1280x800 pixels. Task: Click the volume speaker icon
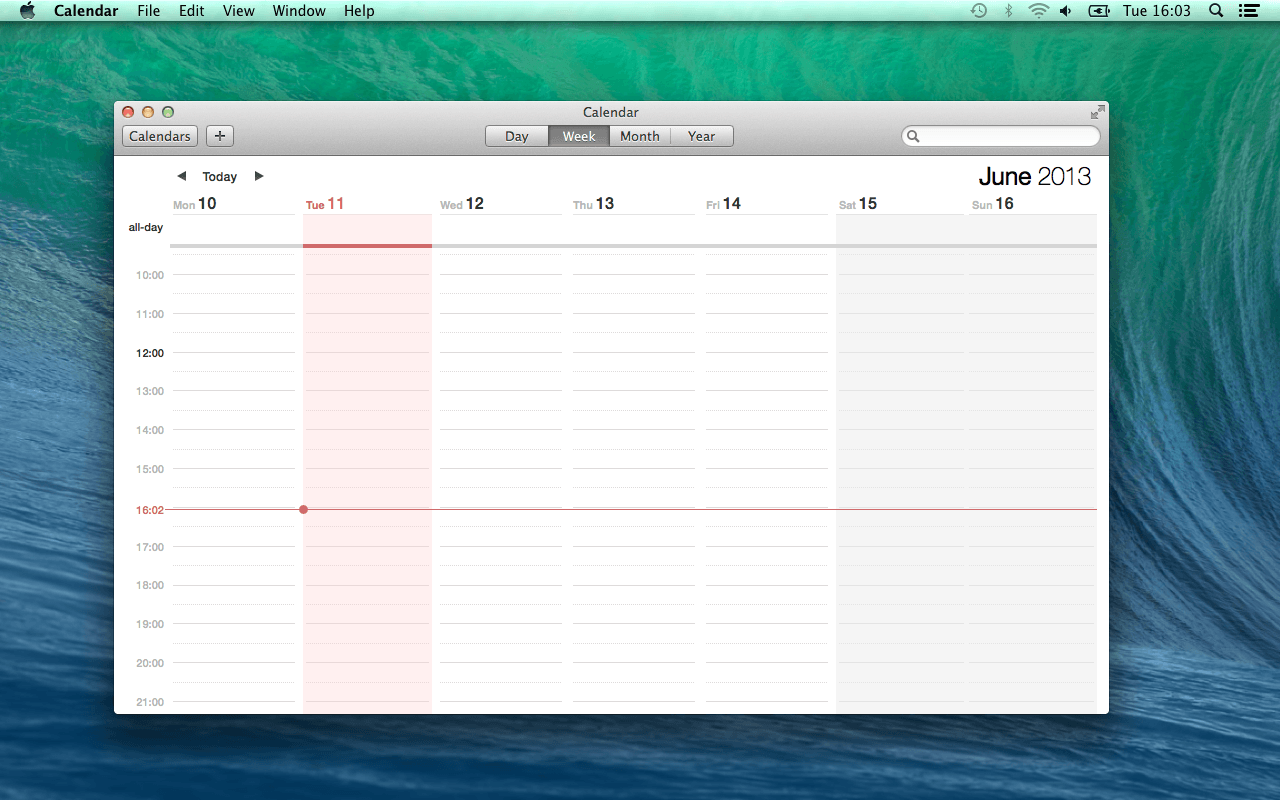pos(1066,11)
